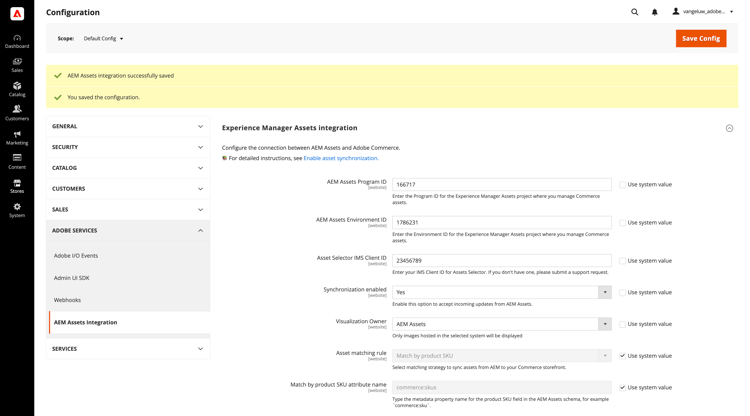This screenshot has width=750, height=416.
Task: Expand the GENERAL configuration section
Action: tap(128, 126)
